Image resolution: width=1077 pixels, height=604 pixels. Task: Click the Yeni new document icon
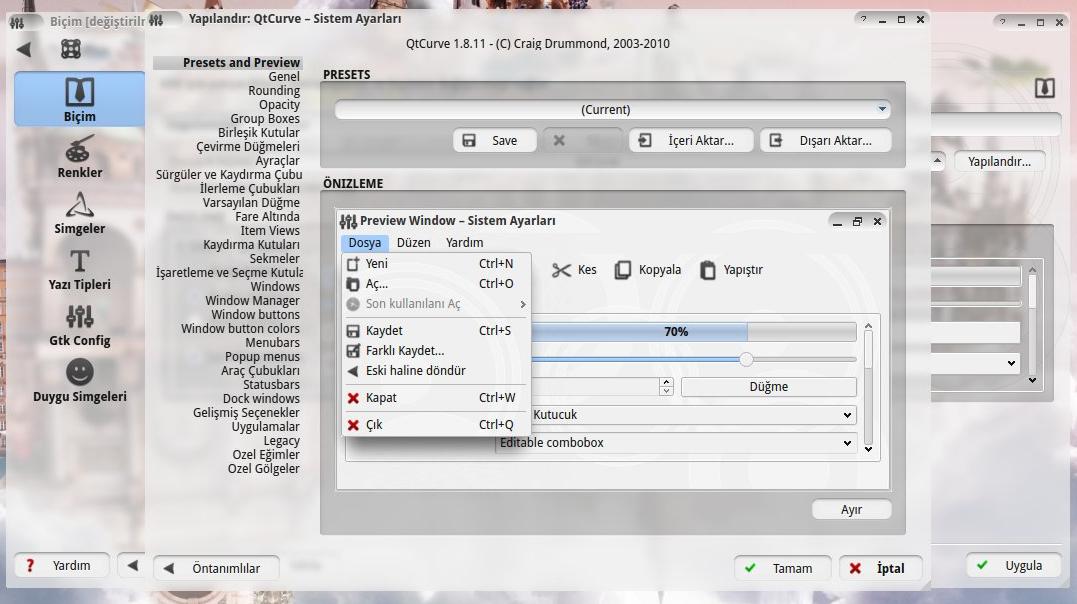click(353, 264)
